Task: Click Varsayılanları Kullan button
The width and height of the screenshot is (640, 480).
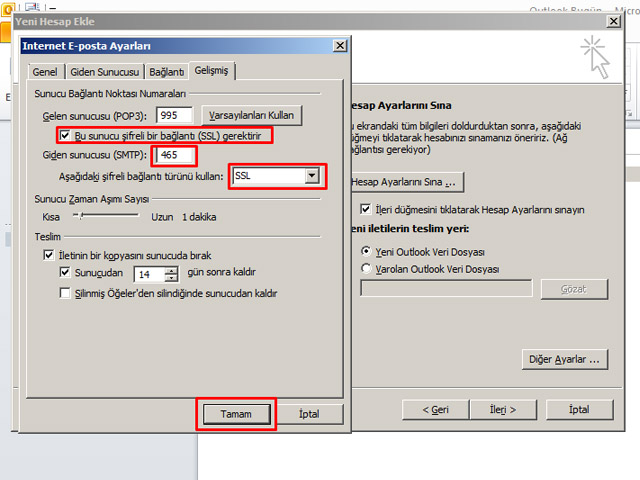Action: pos(253,115)
